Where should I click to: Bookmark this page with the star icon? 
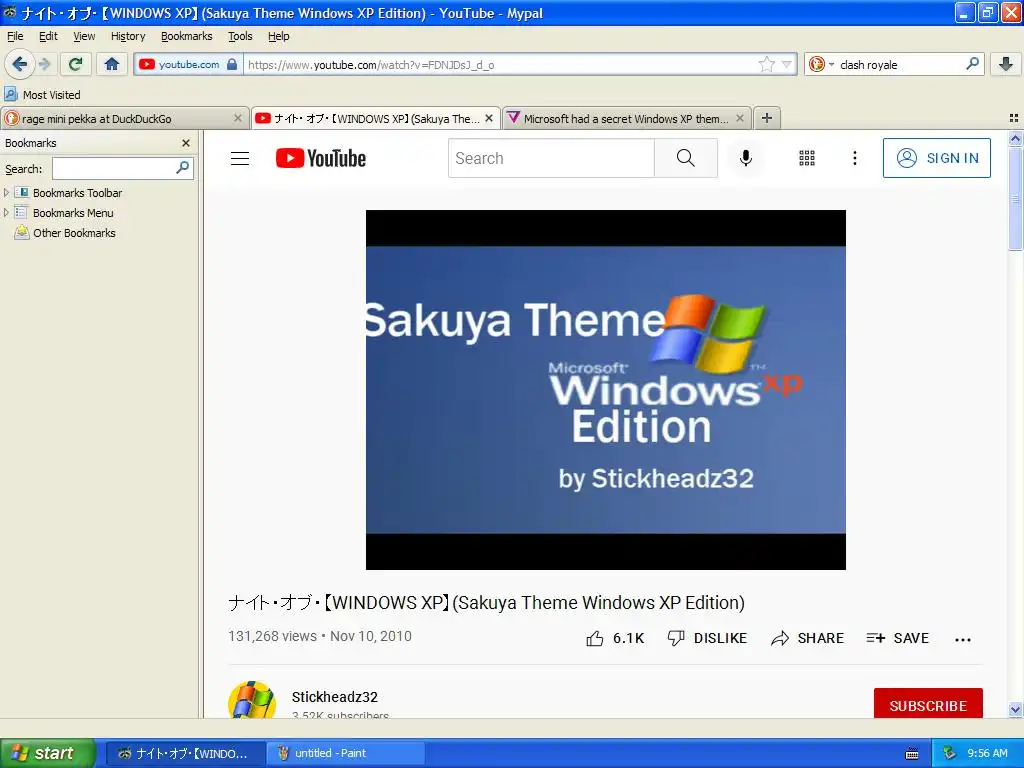767,64
